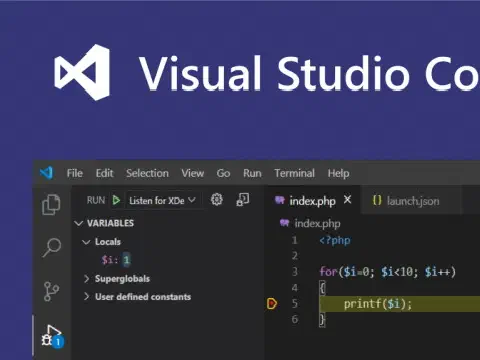
Task: Open the debug console icon beside gear
Action: click(243, 200)
